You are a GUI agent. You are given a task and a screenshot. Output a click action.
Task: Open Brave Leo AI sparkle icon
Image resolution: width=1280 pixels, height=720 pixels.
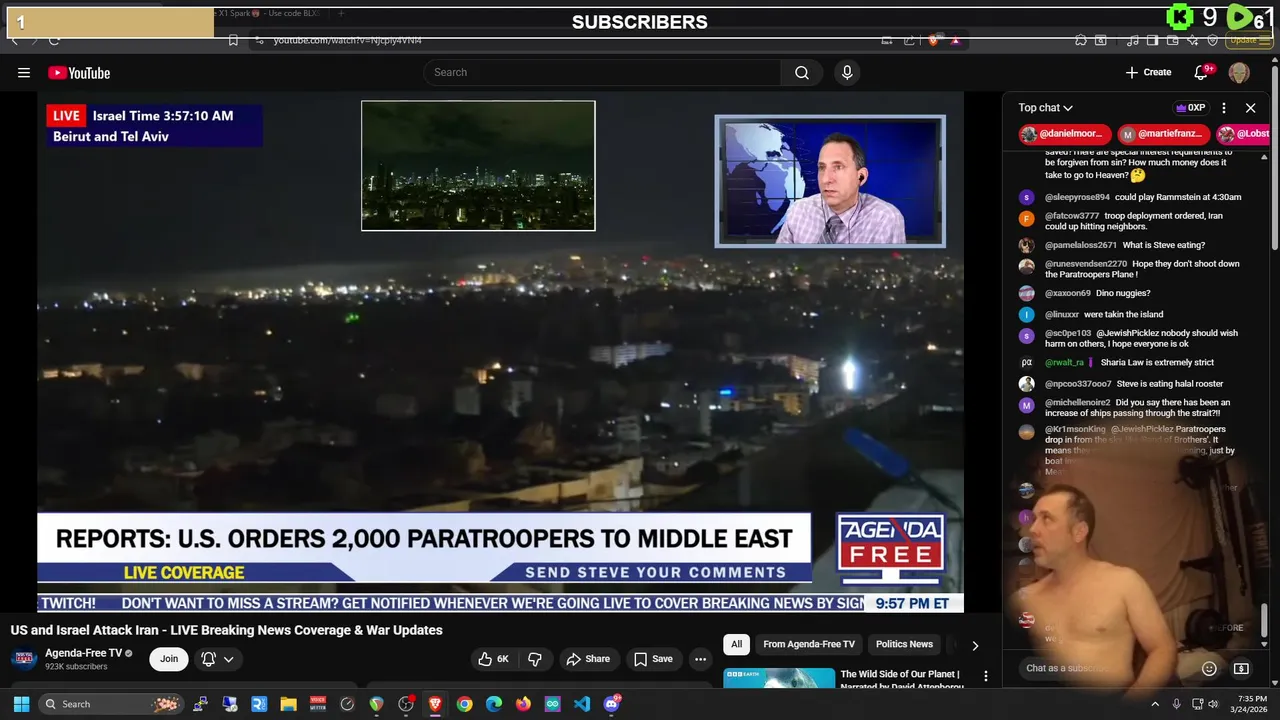[1192, 40]
